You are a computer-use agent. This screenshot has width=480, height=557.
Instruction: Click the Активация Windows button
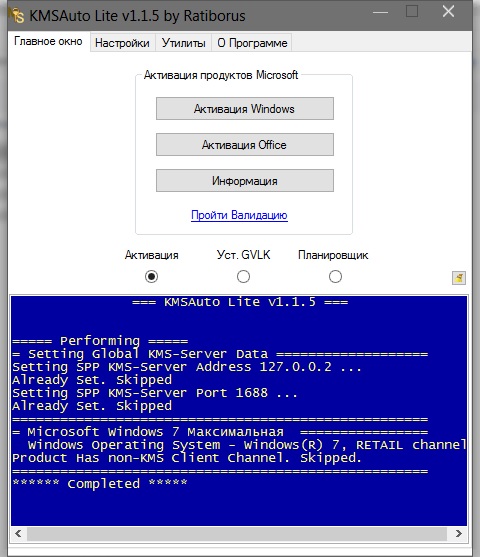(x=245, y=109)
